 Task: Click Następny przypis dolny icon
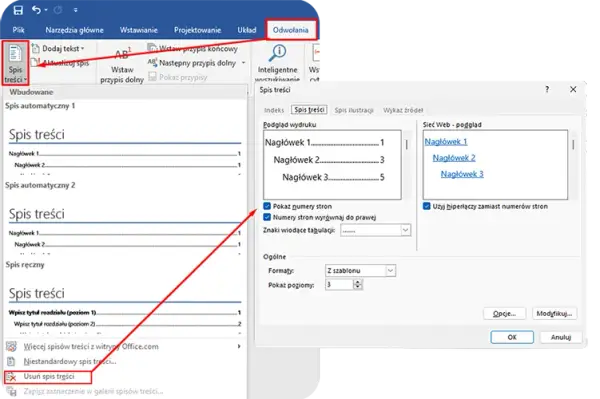point(152,62)
